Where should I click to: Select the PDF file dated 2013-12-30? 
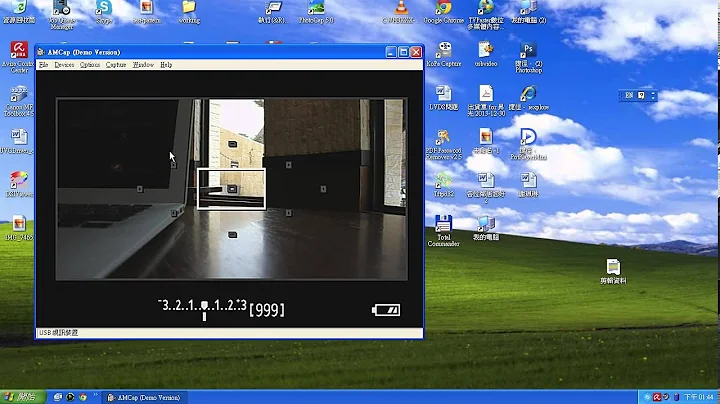point(486,101)
